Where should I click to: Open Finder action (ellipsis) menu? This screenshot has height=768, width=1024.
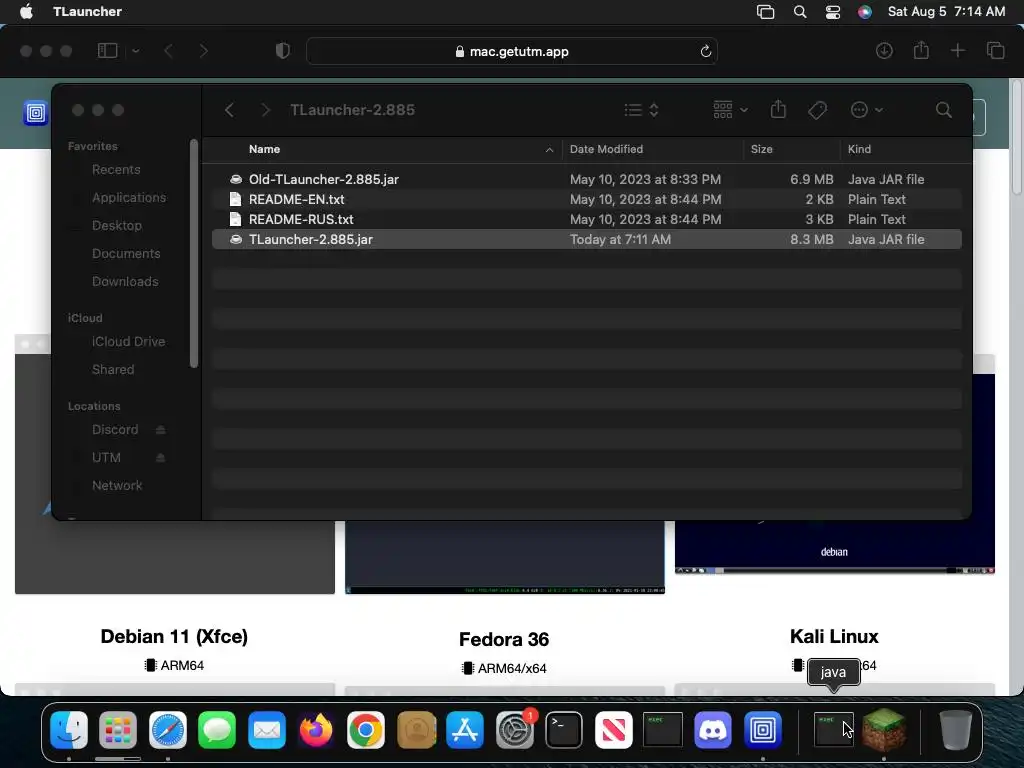click(867, 110)
